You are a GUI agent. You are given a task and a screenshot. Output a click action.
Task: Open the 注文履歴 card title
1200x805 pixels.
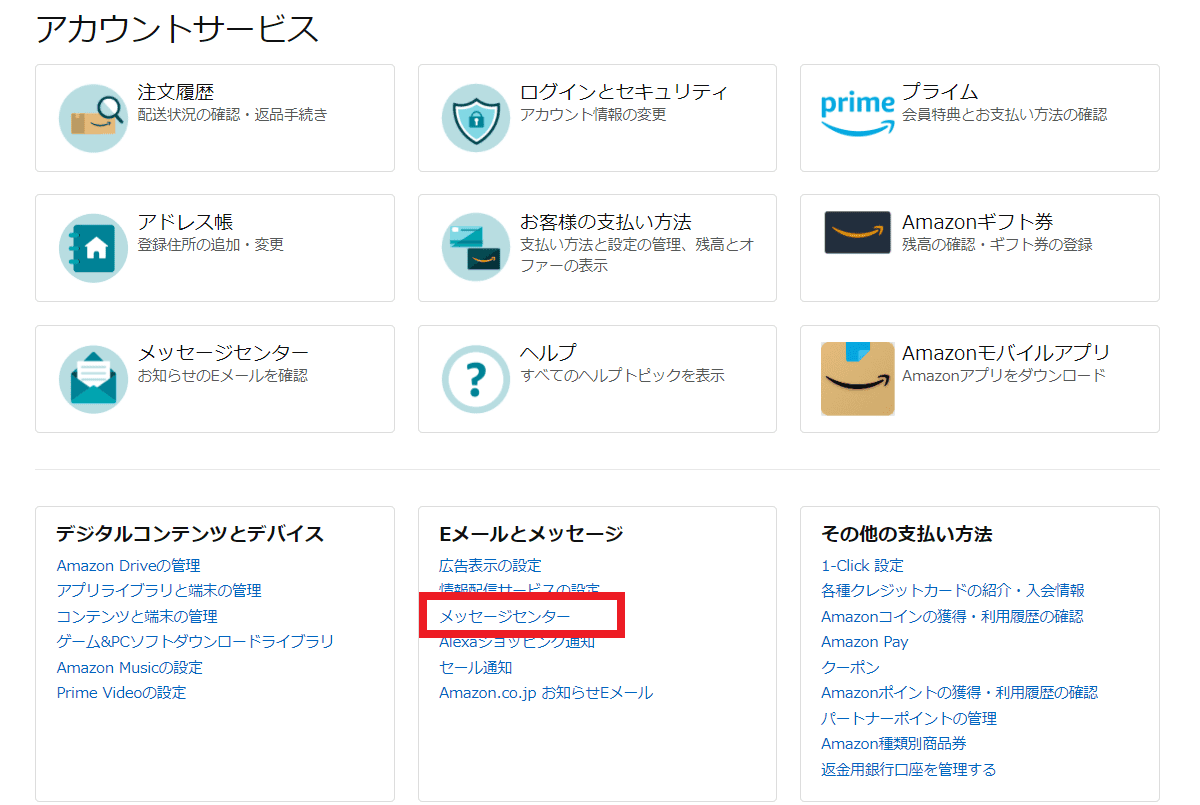click(x=176, y=92)
